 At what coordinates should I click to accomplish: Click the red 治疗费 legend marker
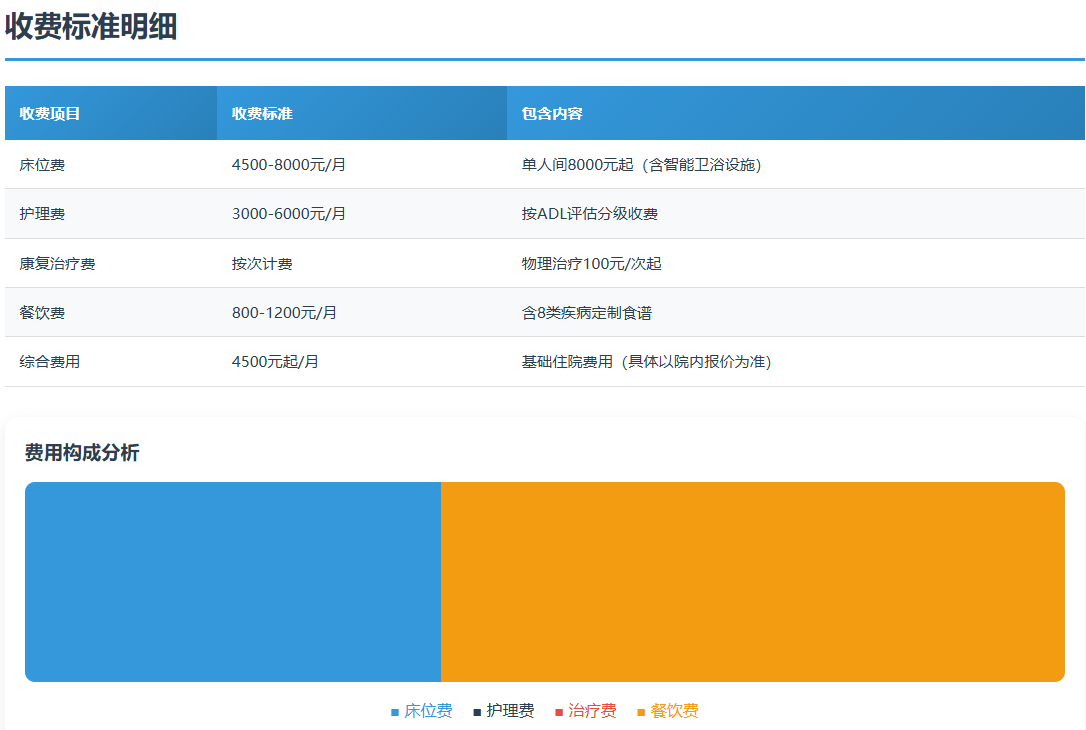[x=559, y=712]
